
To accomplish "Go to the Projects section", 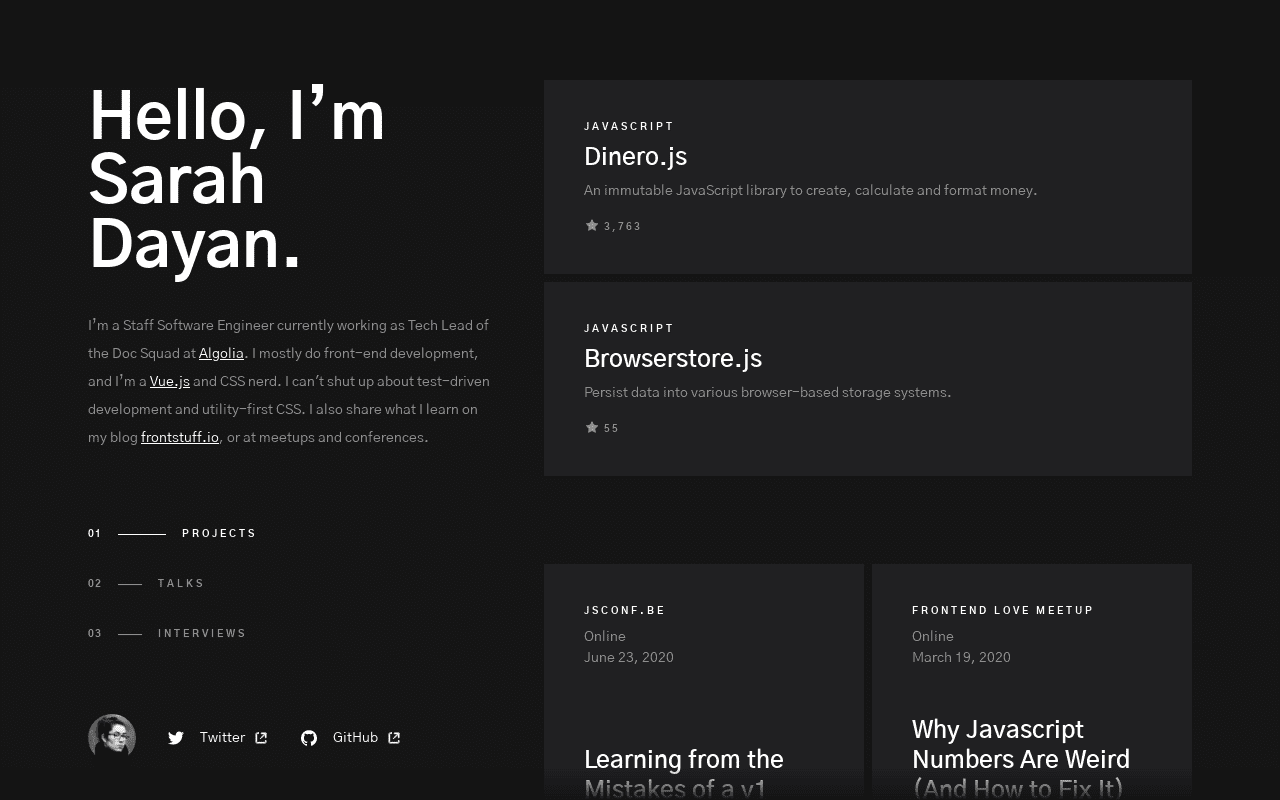I will click(219, 534).
